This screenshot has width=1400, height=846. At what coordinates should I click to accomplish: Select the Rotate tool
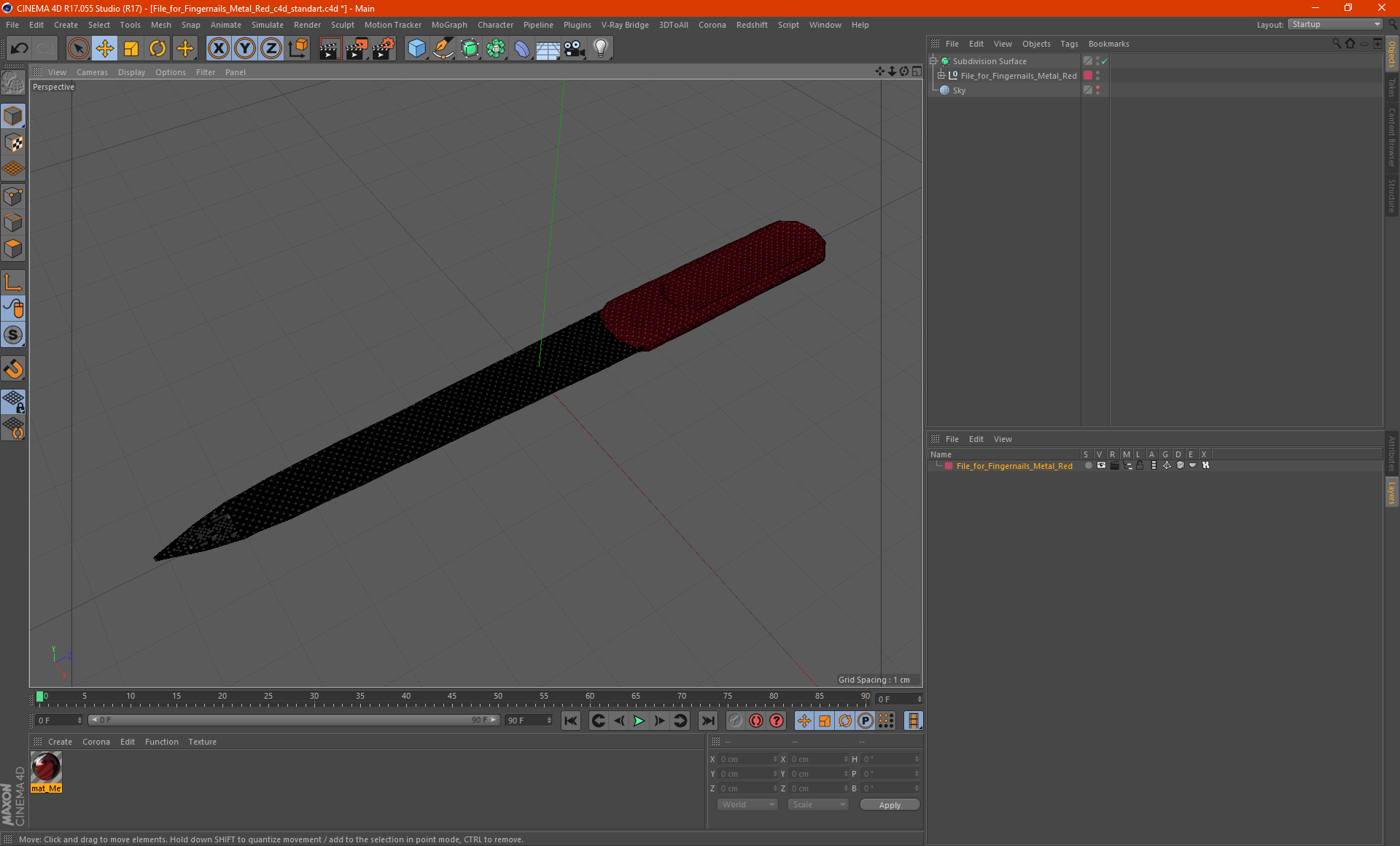(x=157, y=49)
